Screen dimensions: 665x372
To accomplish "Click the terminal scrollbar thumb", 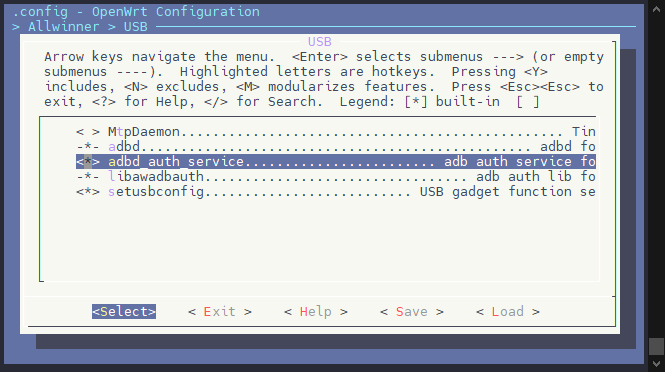I will pos(657,346).
